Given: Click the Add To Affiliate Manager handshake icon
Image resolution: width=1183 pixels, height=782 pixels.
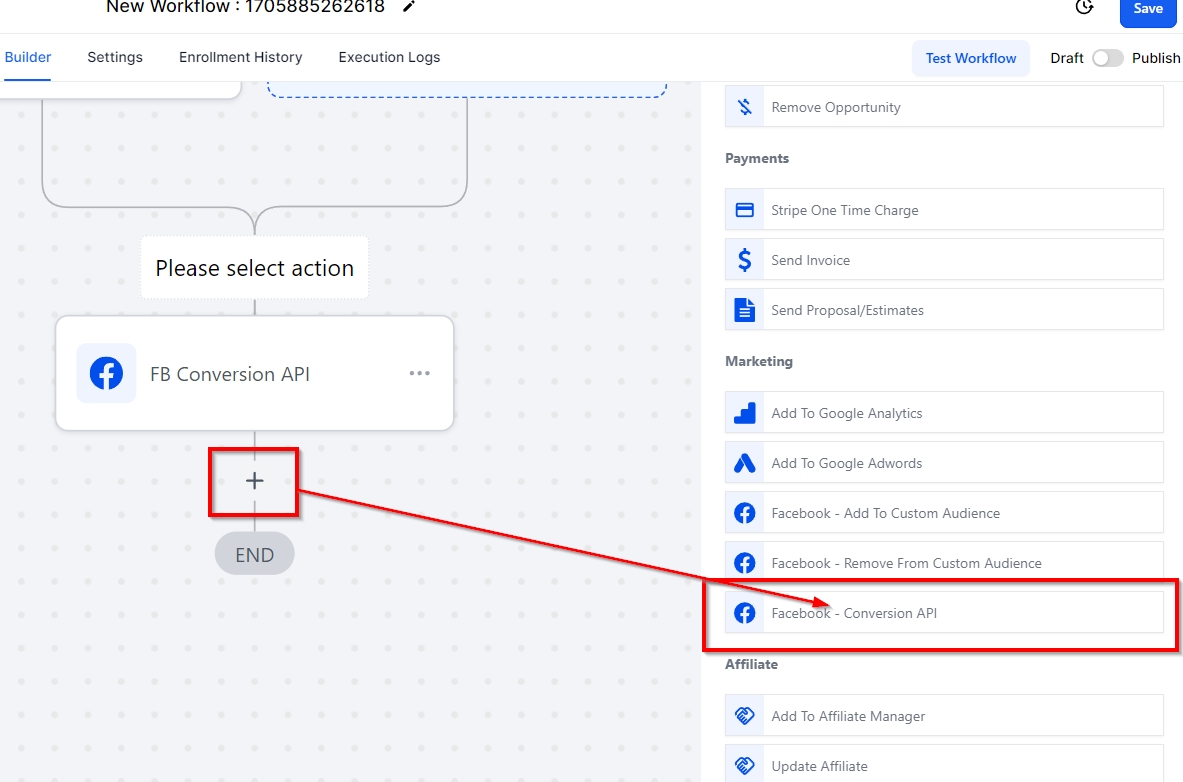Looking at the screenshot, I should [x=745, y=716].
